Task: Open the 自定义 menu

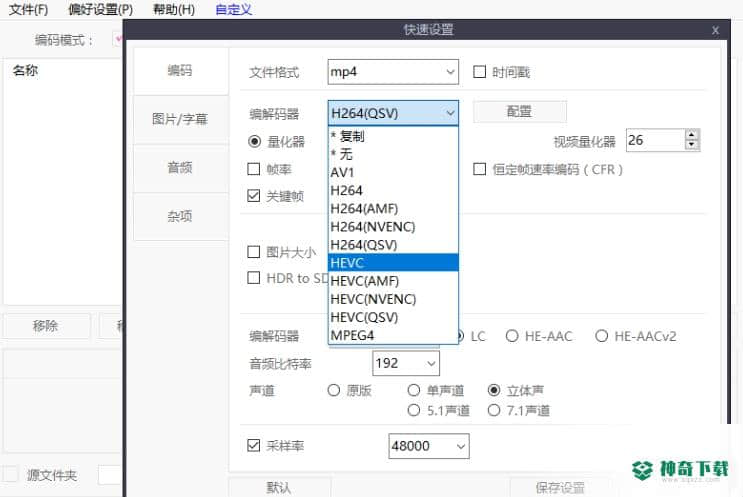Action: [234, 9]
